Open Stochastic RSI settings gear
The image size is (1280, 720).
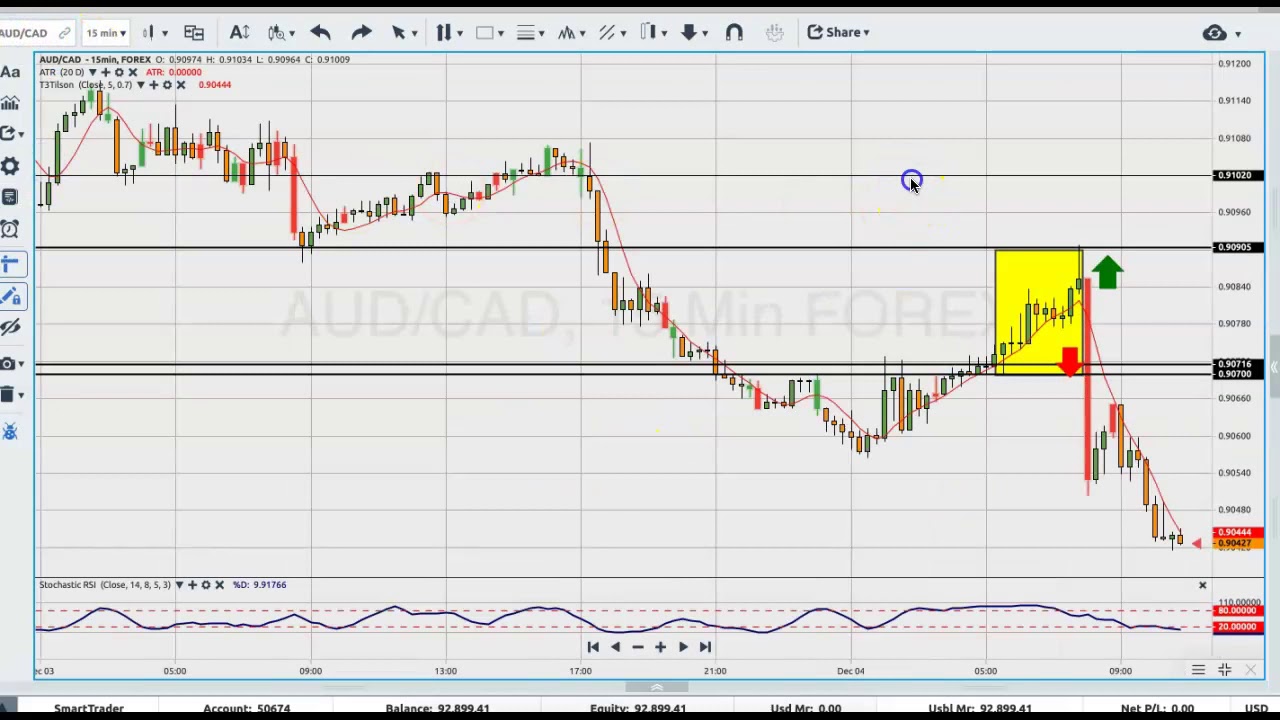point(206,585)
